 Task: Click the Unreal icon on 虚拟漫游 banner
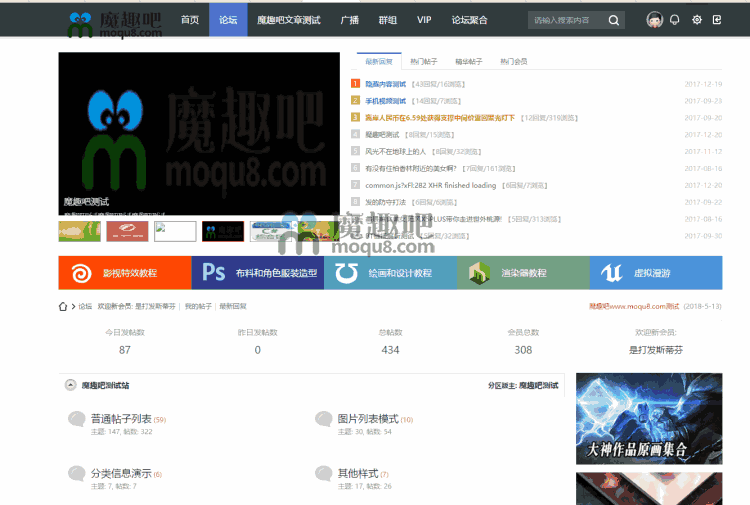coord(611,273)
